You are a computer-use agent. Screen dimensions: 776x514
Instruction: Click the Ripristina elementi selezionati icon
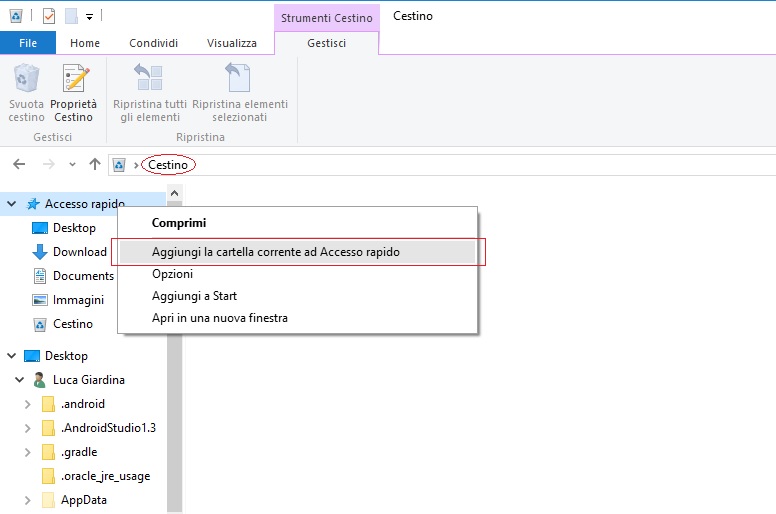239,80
